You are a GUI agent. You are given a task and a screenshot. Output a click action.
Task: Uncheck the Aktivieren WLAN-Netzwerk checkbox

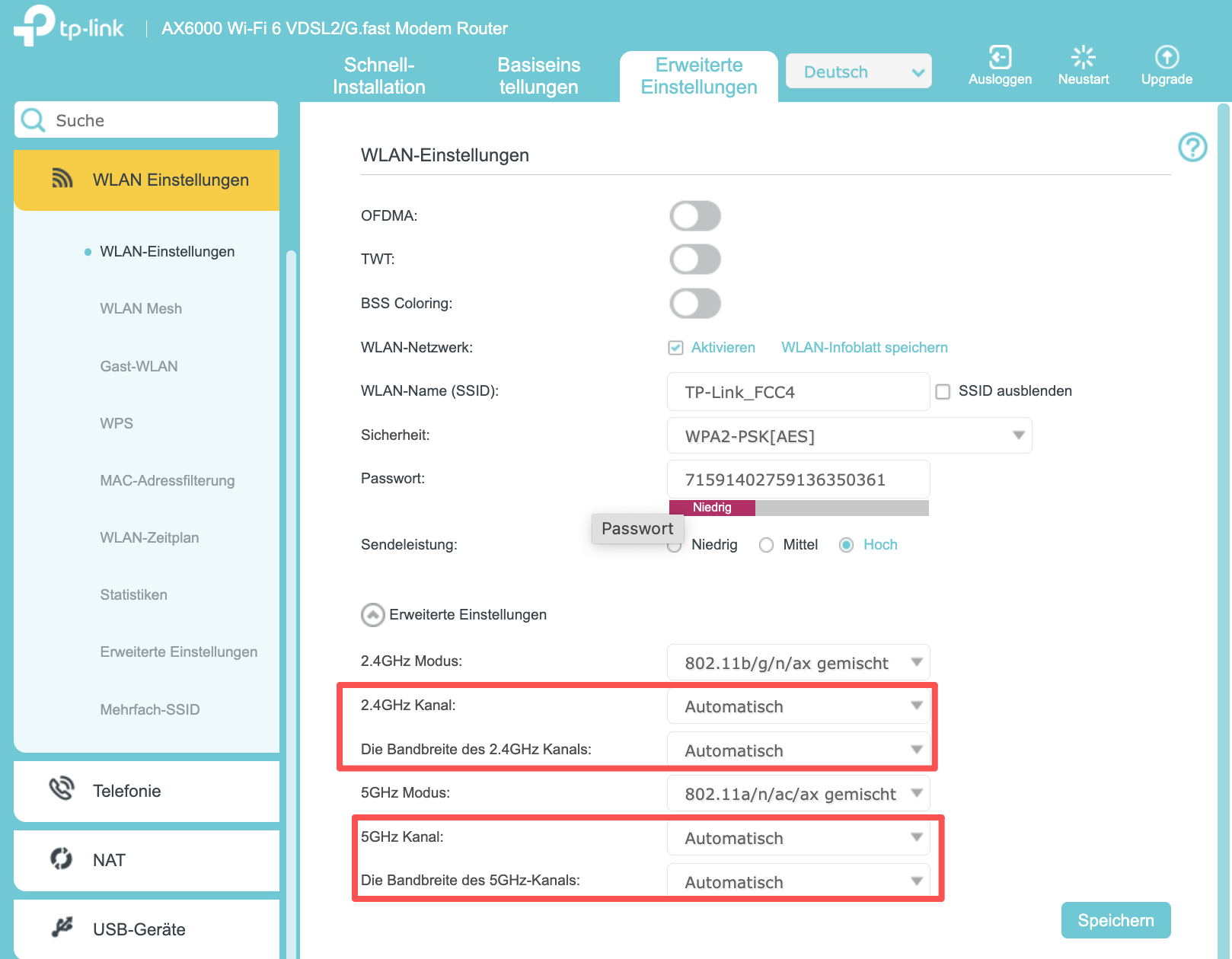(675, 348)
